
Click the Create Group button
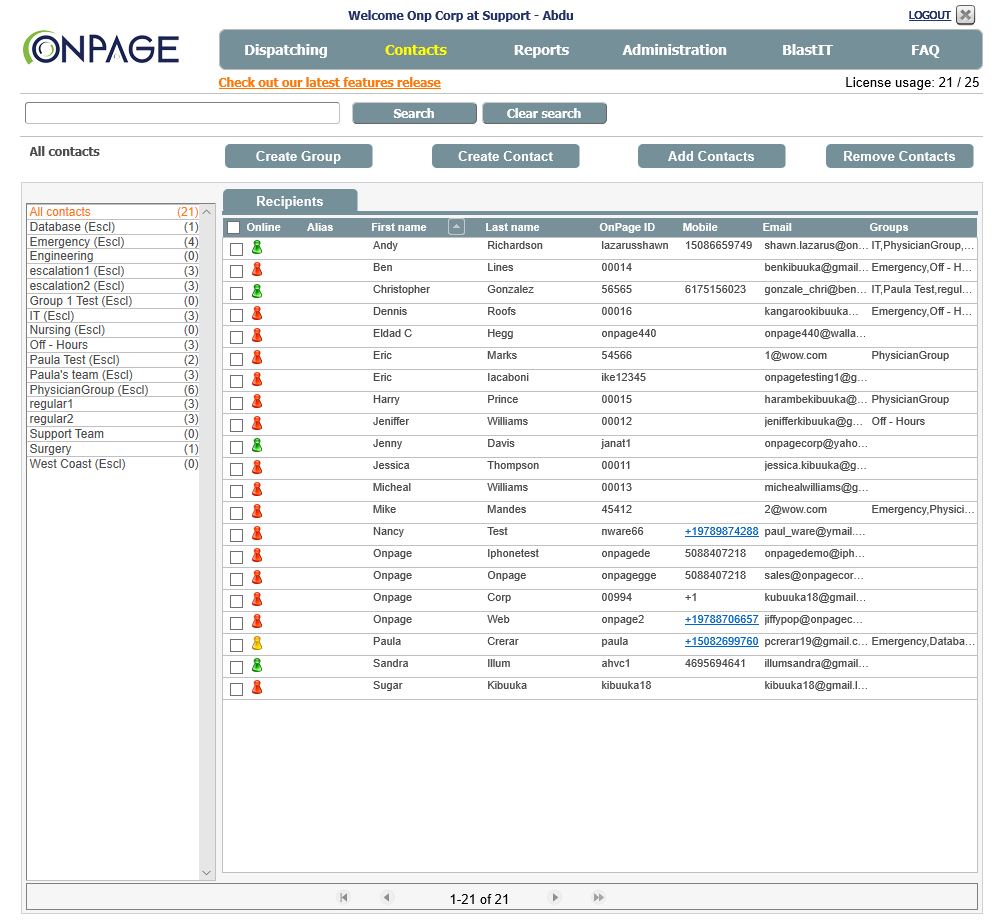[x=299, y=156]
